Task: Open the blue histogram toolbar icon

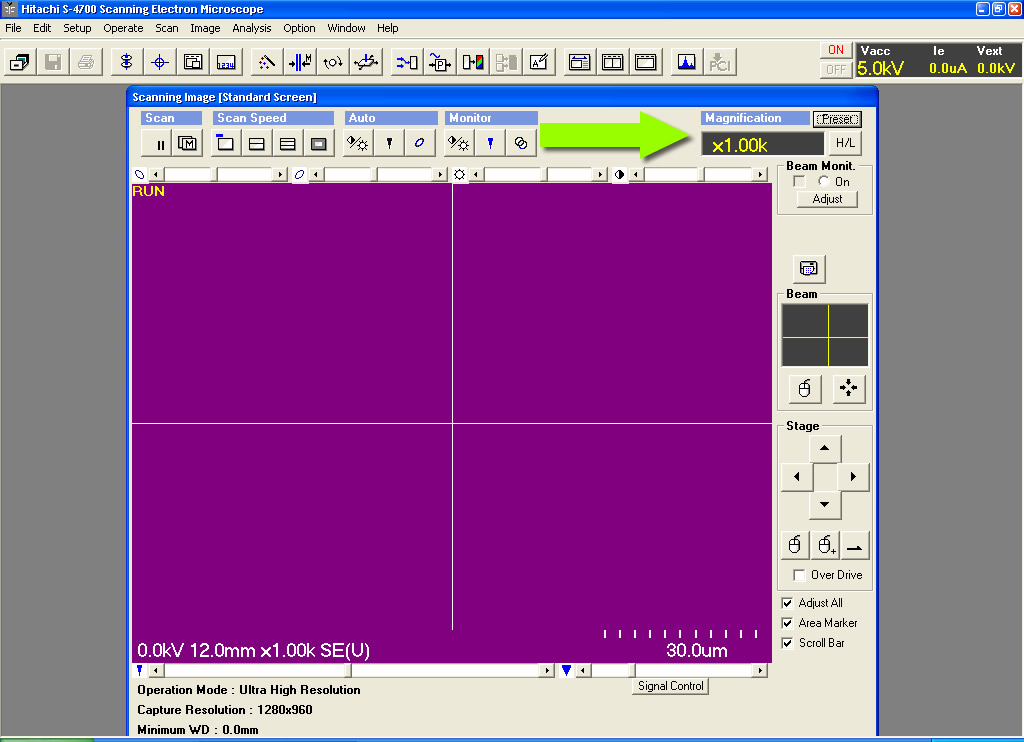Action: point(686,62)
